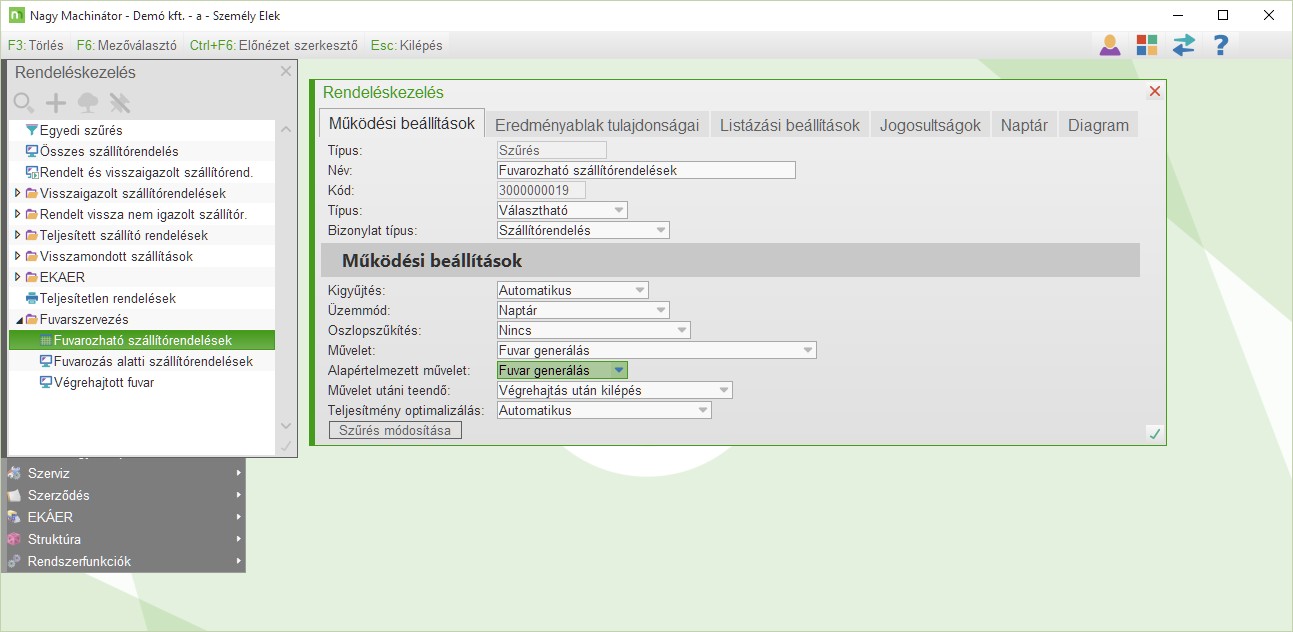Switch to Jogosultságok tab
The image size is (1293, 632).
pyautogui.click(x=930, y=125)
